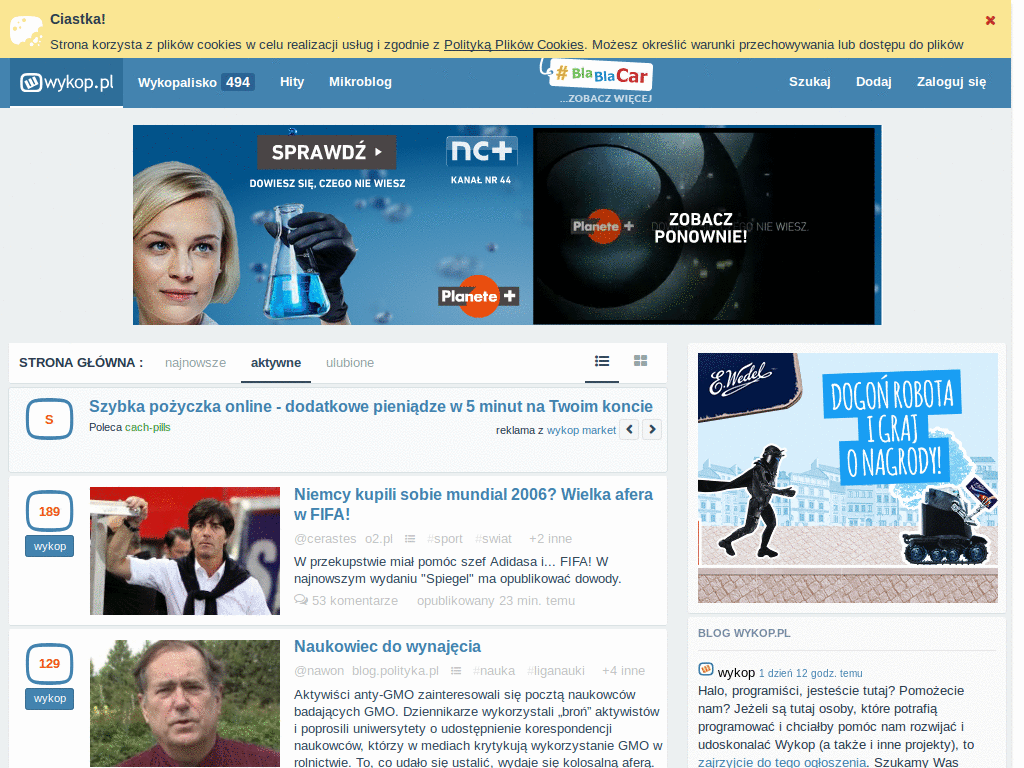
Task: Click the #sport tag
Action: [x=445, y=539]
